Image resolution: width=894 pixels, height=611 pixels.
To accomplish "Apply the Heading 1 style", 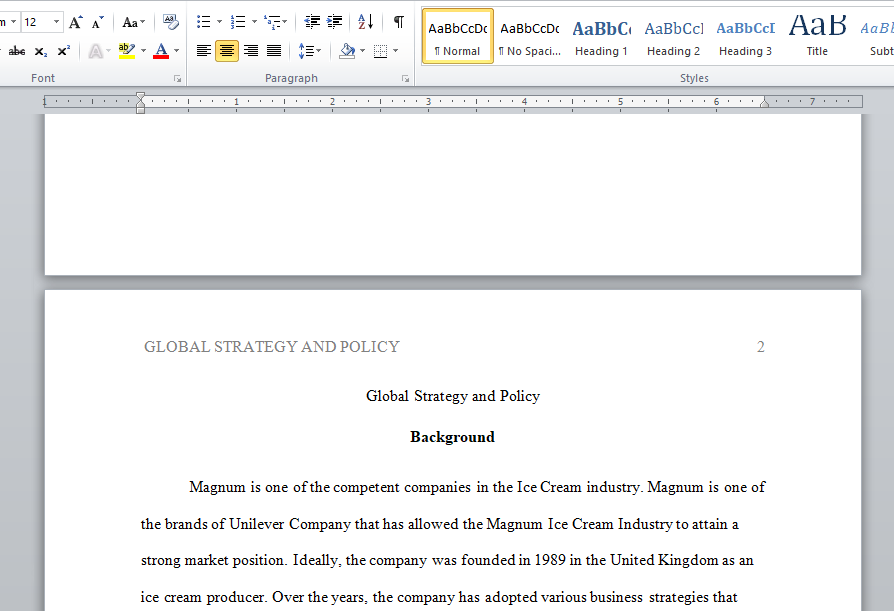I will (602, 36).
